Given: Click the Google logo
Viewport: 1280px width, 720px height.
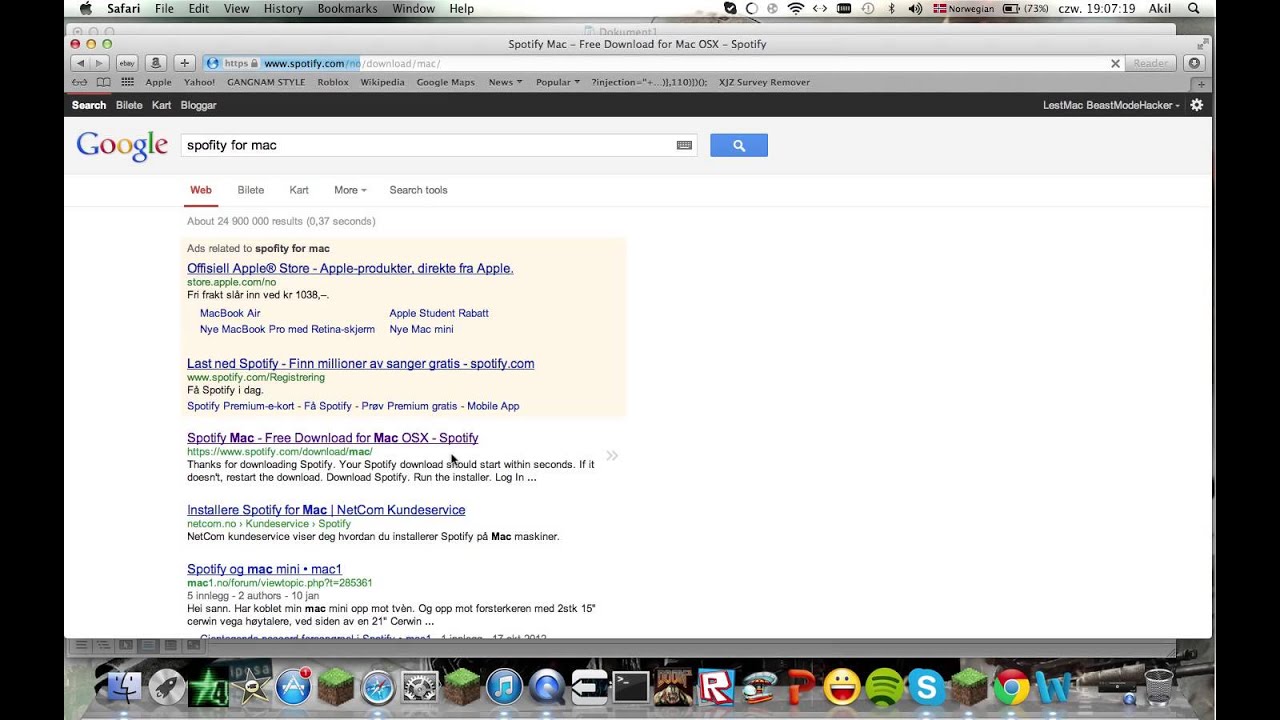Looking at the screenshot, I should (x=122, y=146).
